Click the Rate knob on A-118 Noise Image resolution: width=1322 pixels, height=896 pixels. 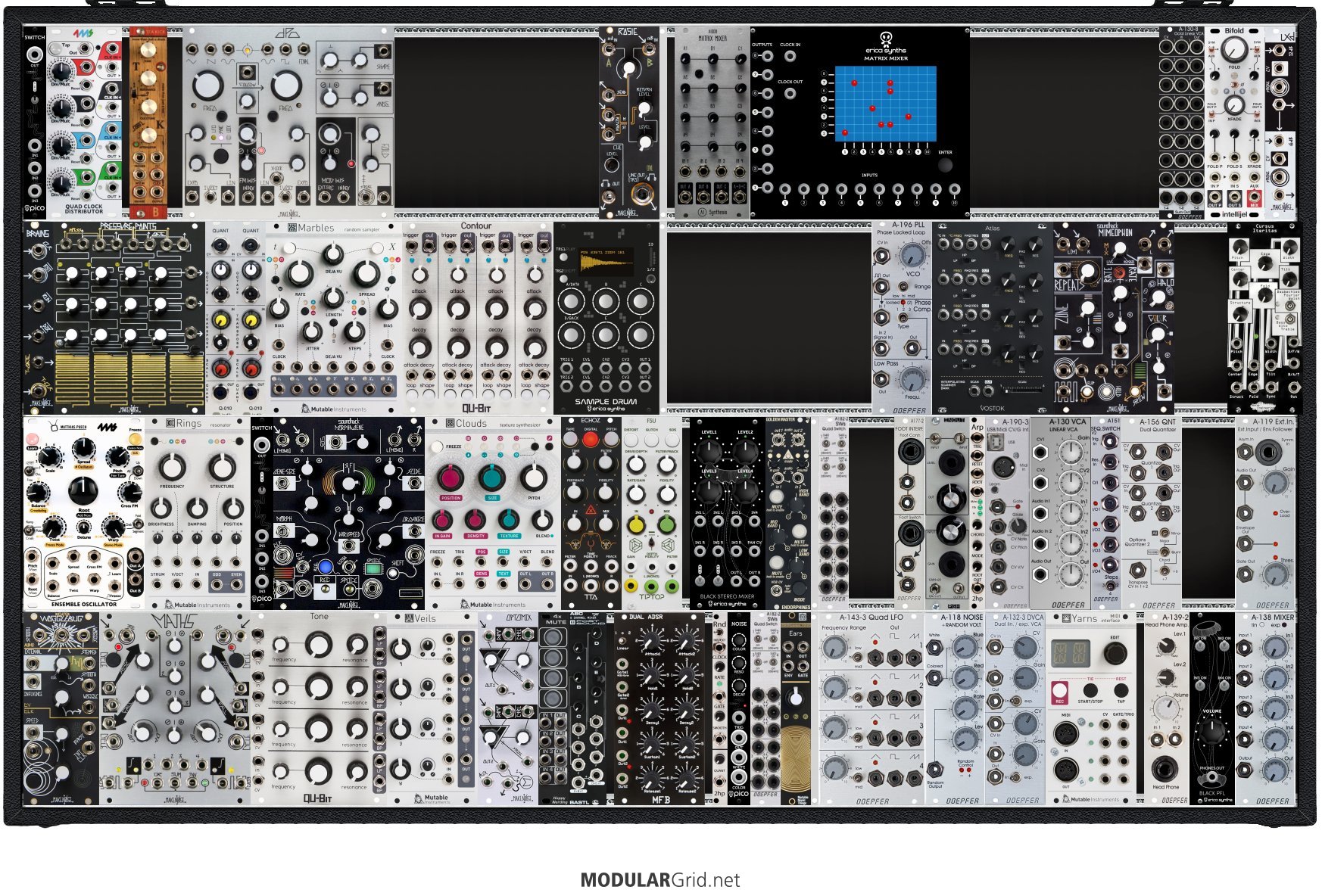[x=964, y=709]
